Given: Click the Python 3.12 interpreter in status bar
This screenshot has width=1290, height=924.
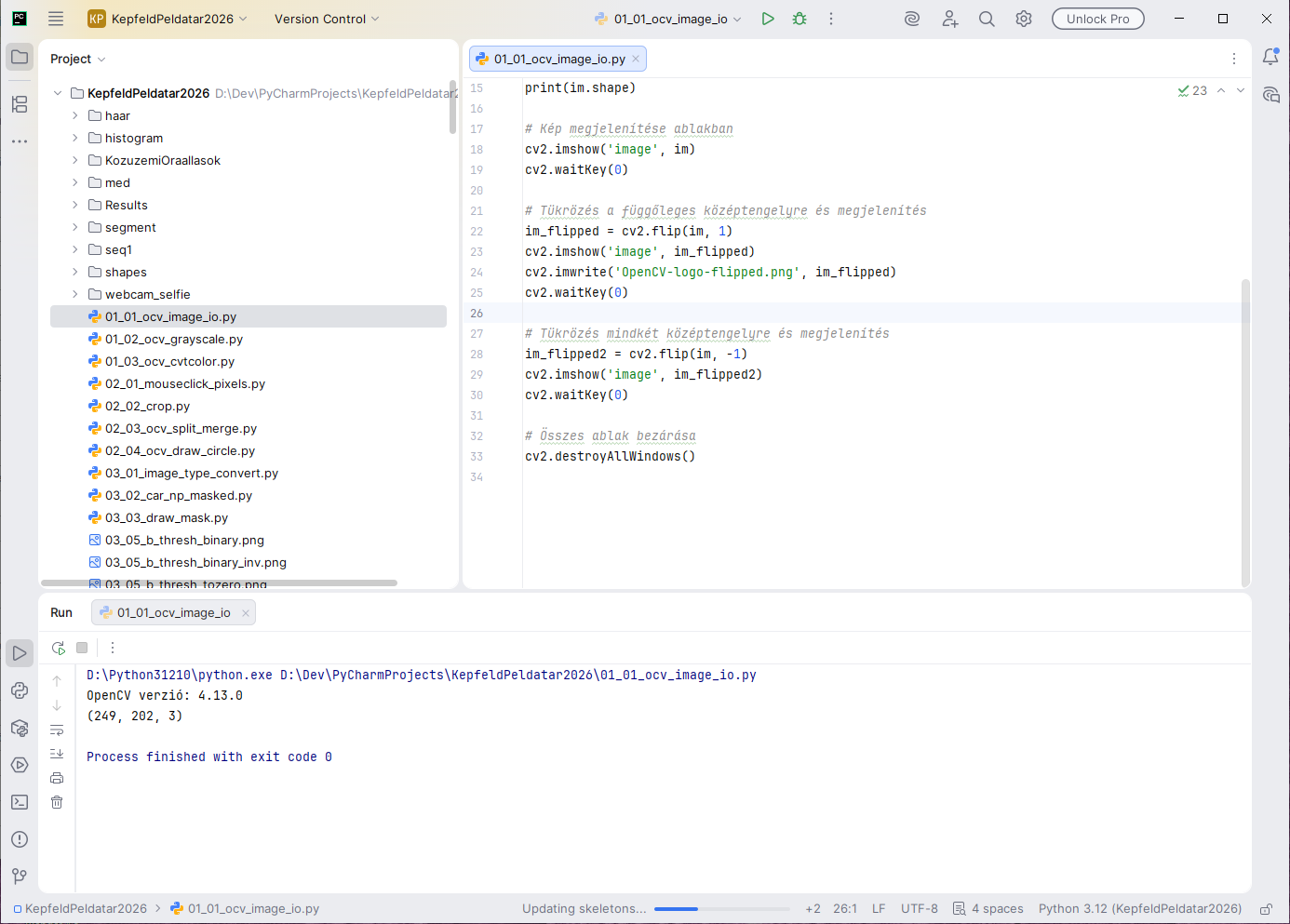Looking at the screenshot, I should [x=1139, y=909].
